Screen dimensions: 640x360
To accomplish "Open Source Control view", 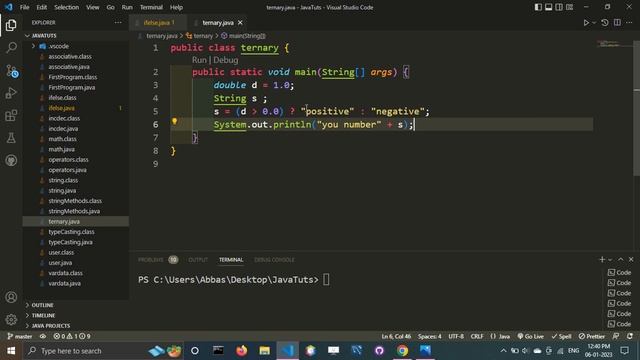I will (x=11, y=71).
